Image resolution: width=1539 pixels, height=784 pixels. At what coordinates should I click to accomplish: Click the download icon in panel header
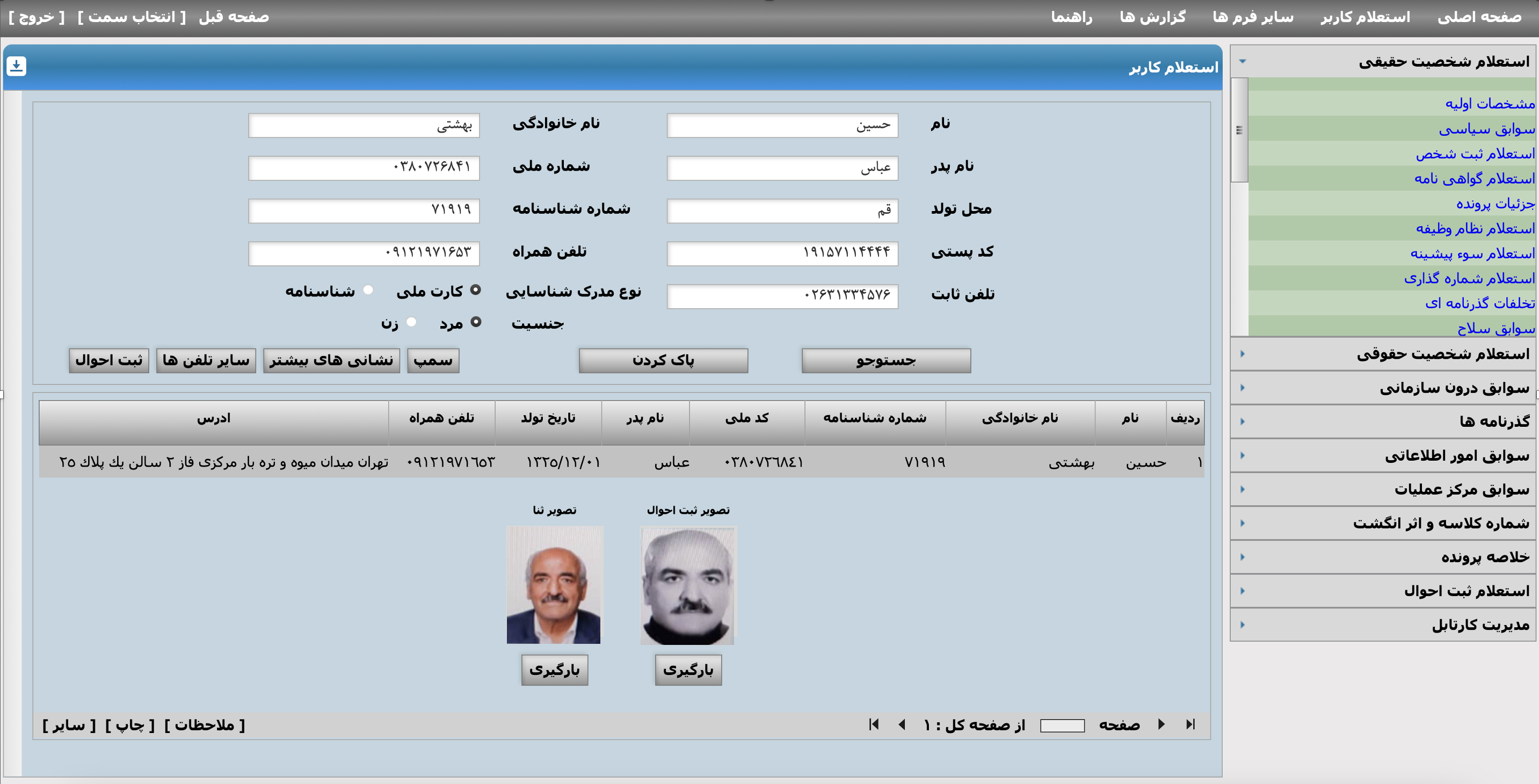pyautogui.click(x=17, y=66)
